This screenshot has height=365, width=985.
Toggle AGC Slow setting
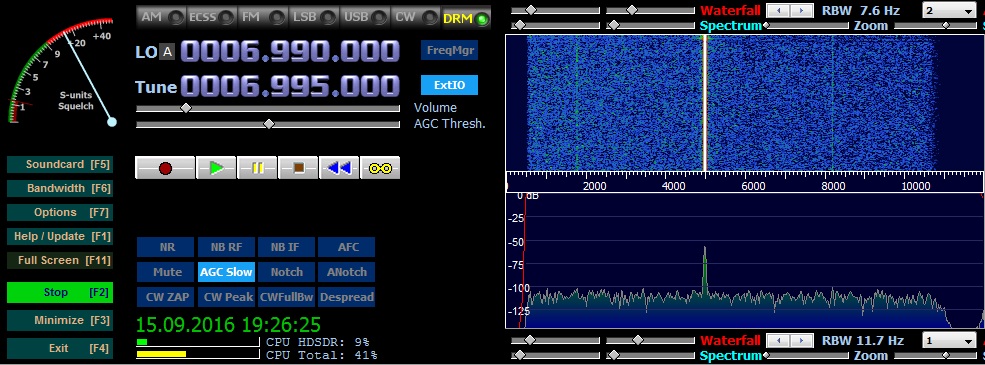pos(226,272)
